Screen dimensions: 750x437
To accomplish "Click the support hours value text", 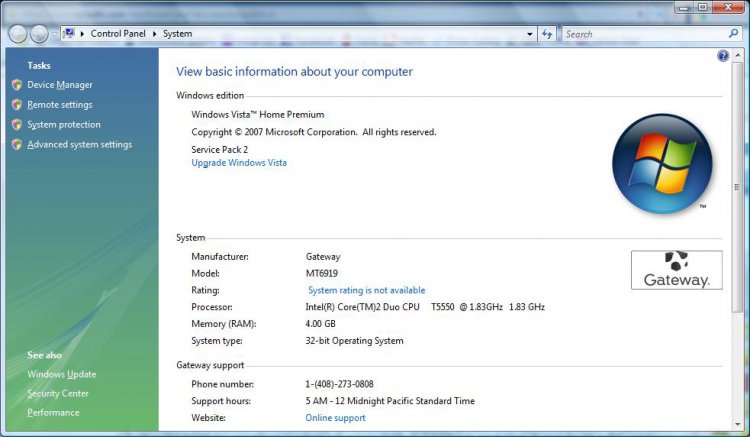I will (390, 401).
